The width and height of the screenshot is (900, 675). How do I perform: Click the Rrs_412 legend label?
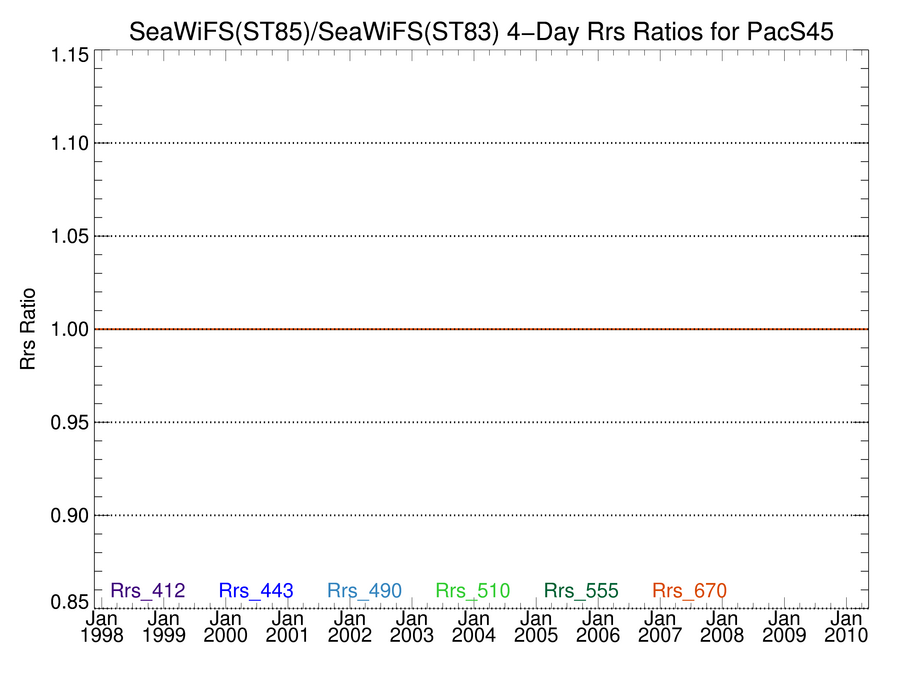coord(148,591)
